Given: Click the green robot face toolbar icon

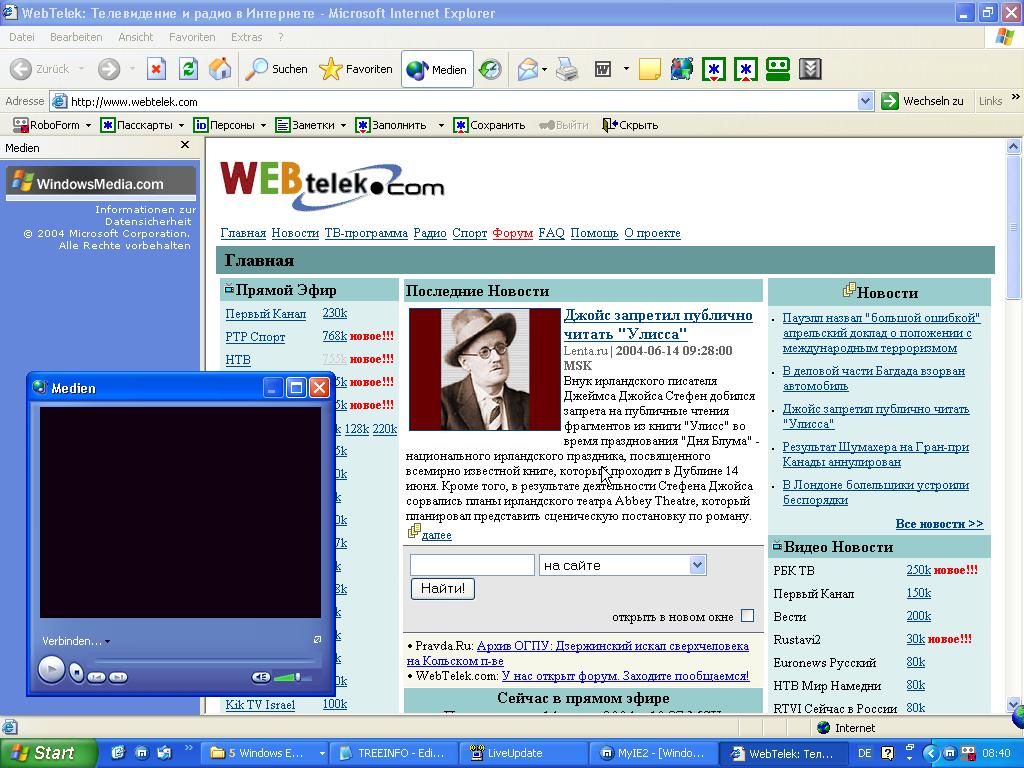Looking at the screenshot, I should click(778, 69).
